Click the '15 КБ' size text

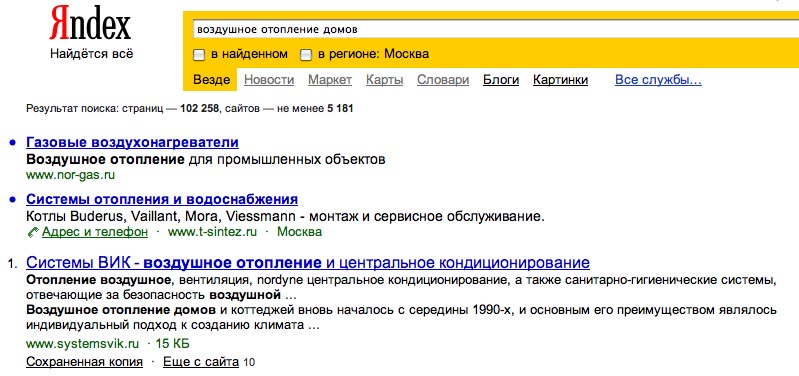click(173, 343)
